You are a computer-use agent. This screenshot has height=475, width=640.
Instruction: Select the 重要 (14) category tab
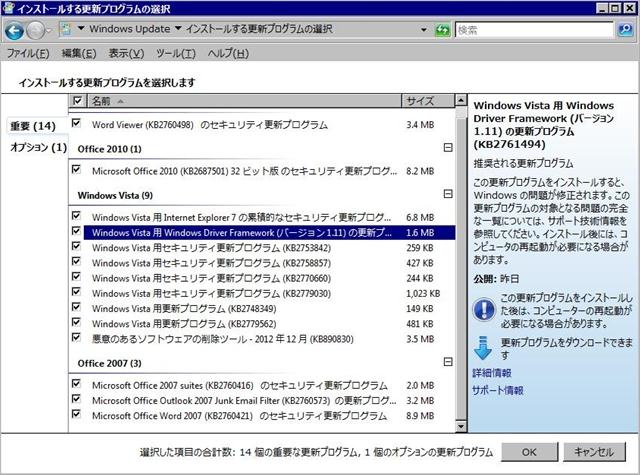[33, 126]
